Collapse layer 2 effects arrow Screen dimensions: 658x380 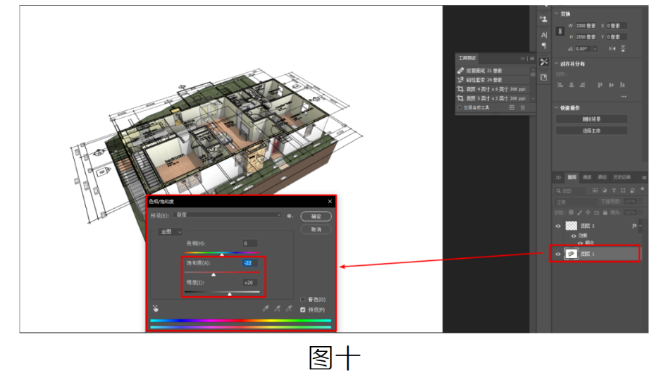point(640,226)
